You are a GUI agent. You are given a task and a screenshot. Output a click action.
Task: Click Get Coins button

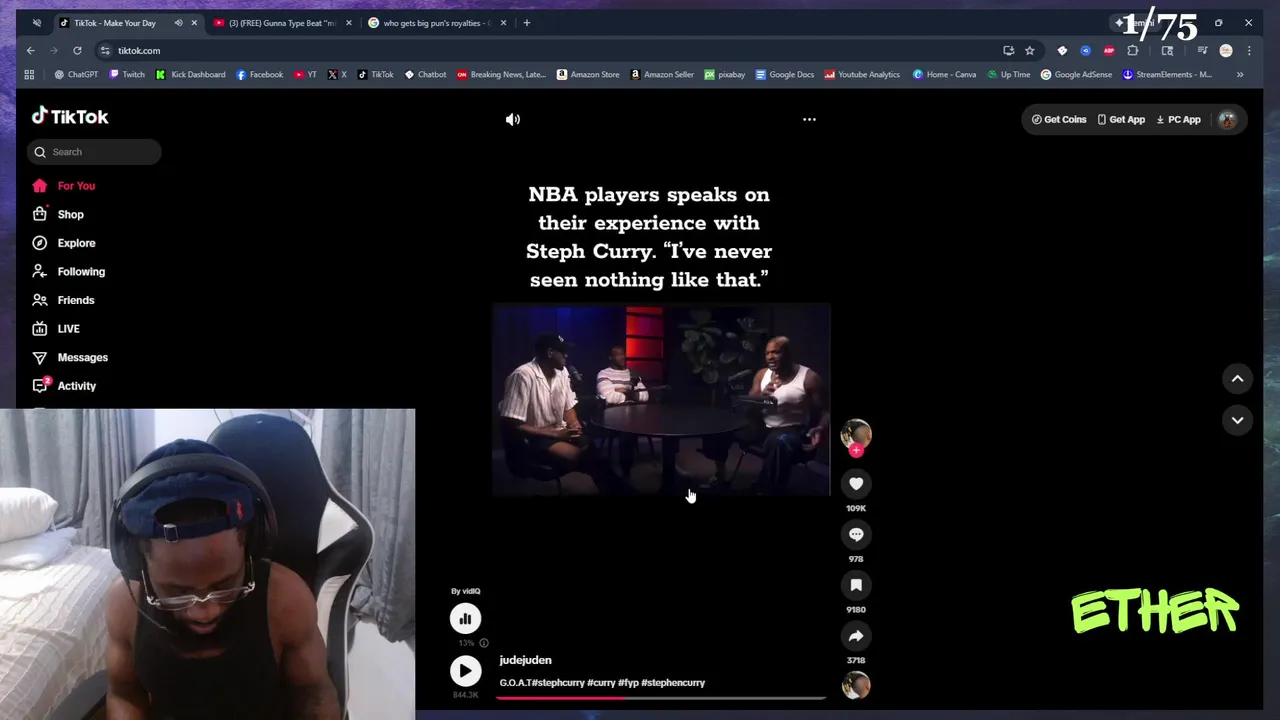(x=1059, y=119)
